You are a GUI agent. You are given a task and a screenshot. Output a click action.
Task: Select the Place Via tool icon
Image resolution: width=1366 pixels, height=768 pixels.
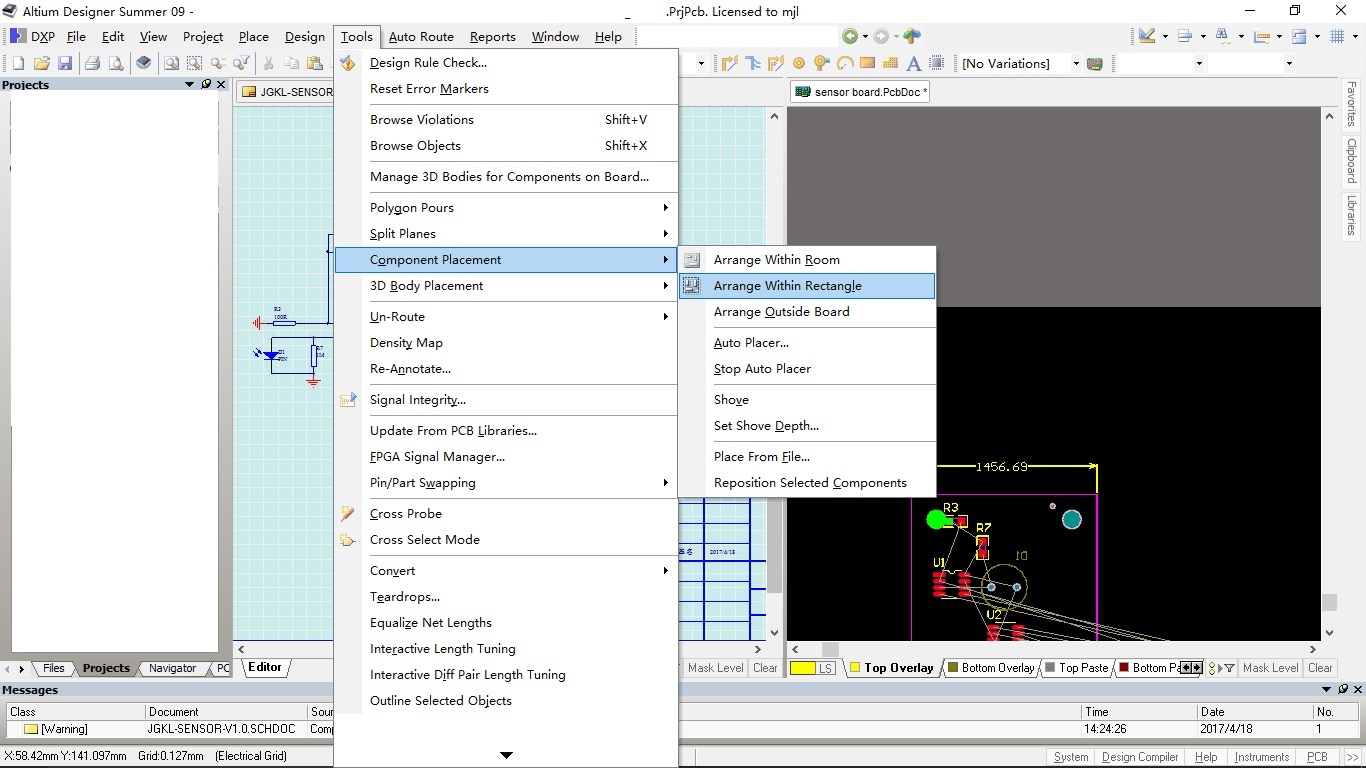(x=822, y=63)
